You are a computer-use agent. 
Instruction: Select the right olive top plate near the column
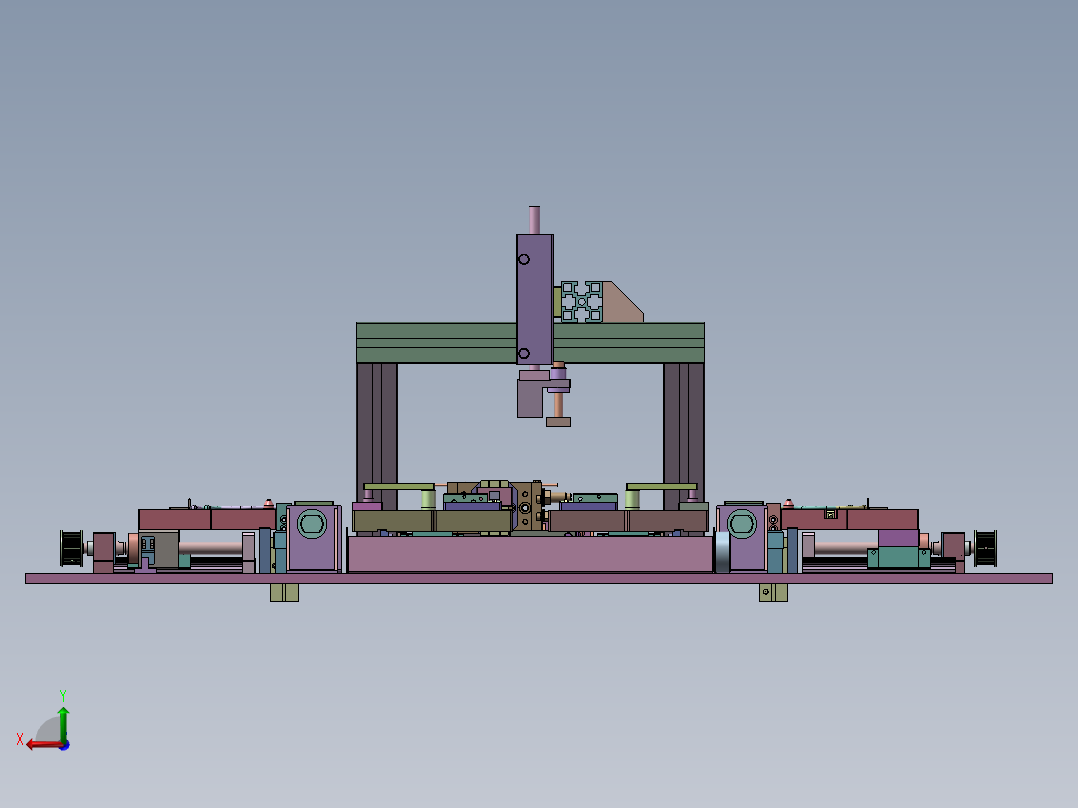661,487
